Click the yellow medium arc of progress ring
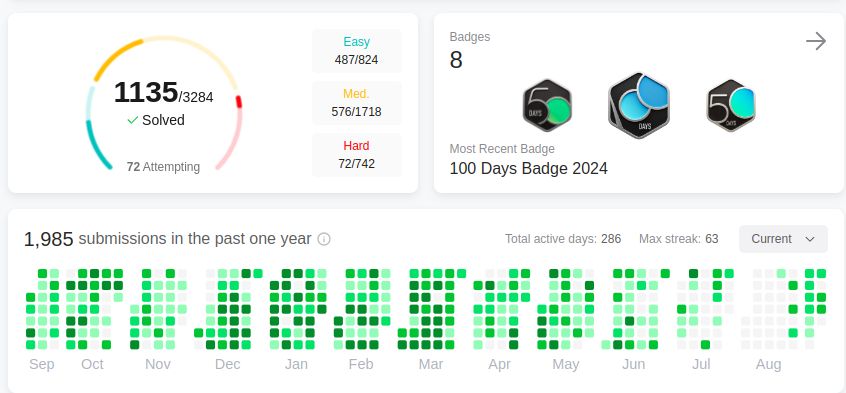 (117, 58)
